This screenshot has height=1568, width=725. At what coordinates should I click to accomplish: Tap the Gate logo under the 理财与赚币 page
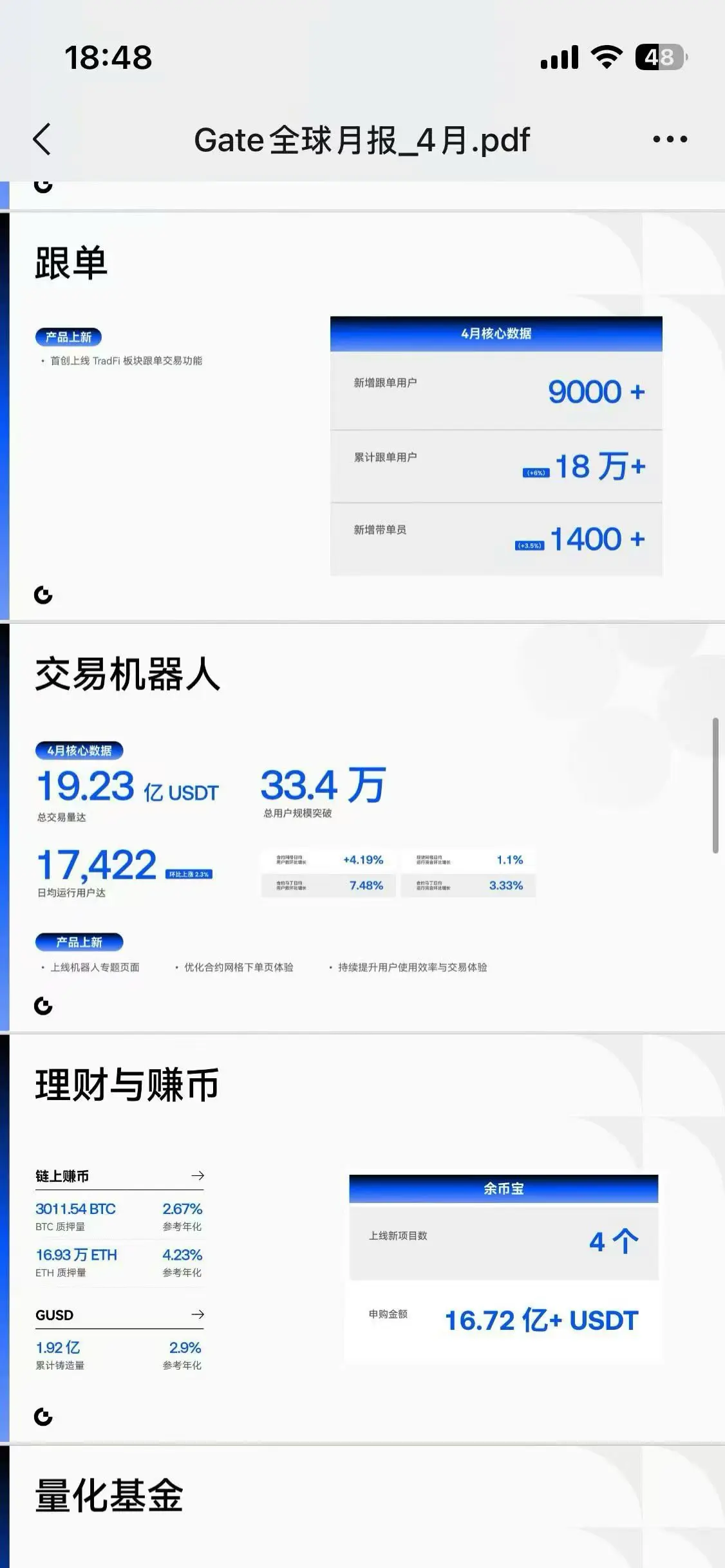click(x=43, y=1416)
